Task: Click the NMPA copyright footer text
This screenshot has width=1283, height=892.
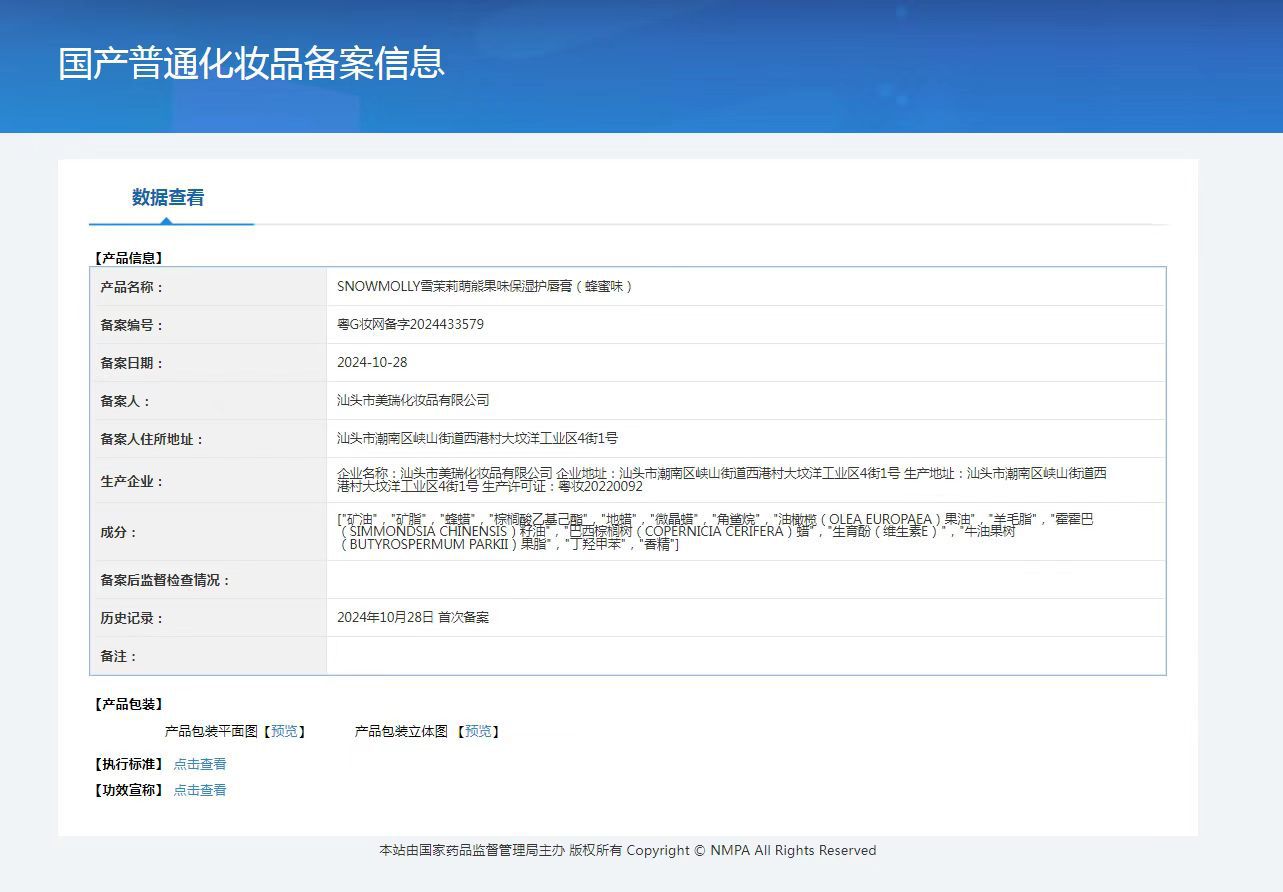Action: pos(627,850)
